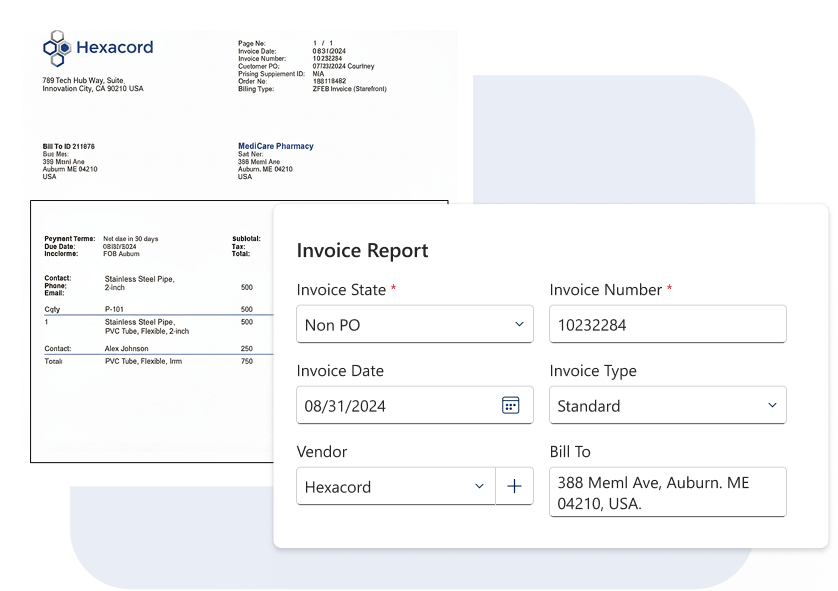Click the Invoice Number field containing 10232284
This screenshot has height=591, width=838.
point(667,324)
